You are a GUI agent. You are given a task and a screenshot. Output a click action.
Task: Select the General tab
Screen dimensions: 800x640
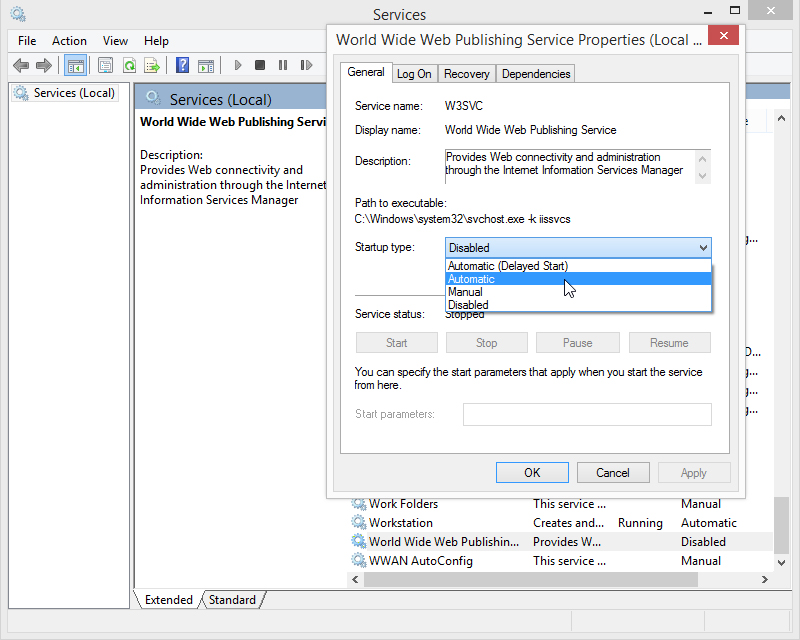[366, 72]
